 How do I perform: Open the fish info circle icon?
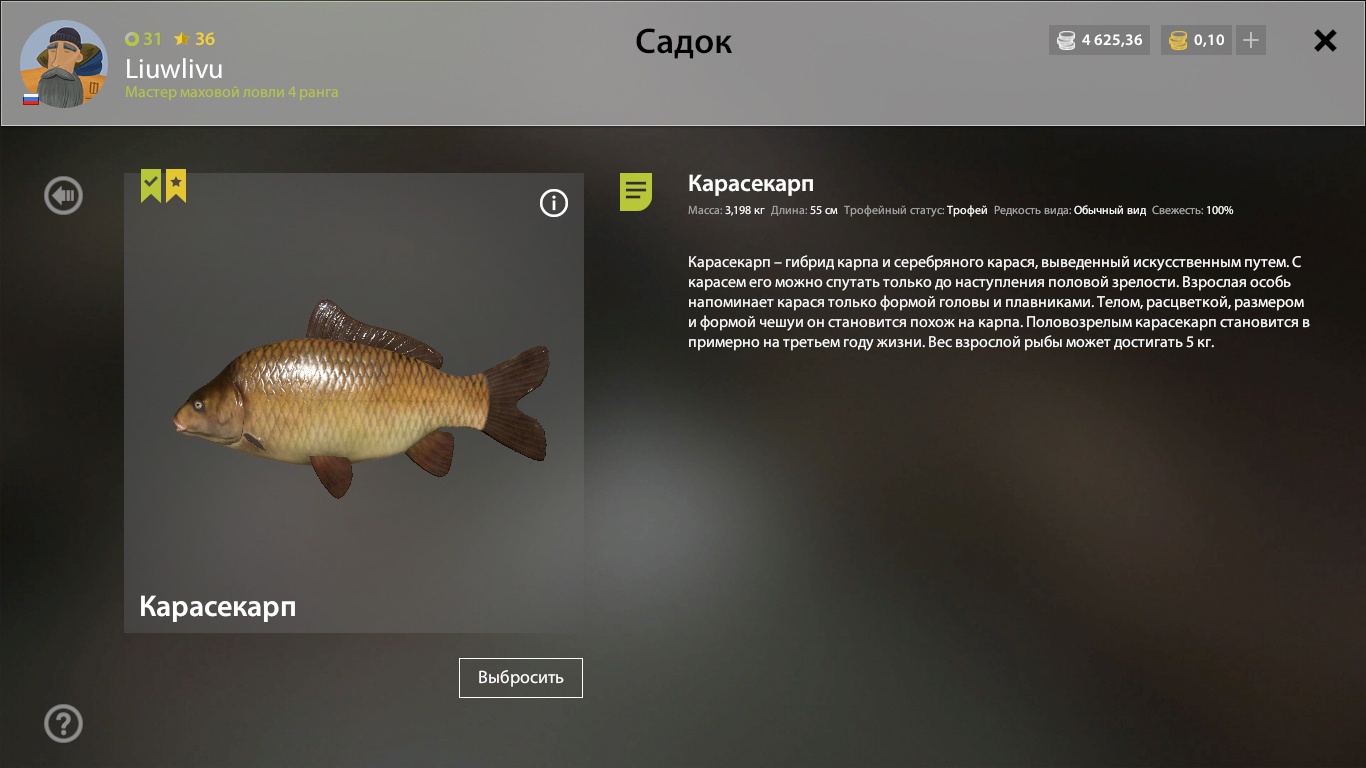point(553,203)
